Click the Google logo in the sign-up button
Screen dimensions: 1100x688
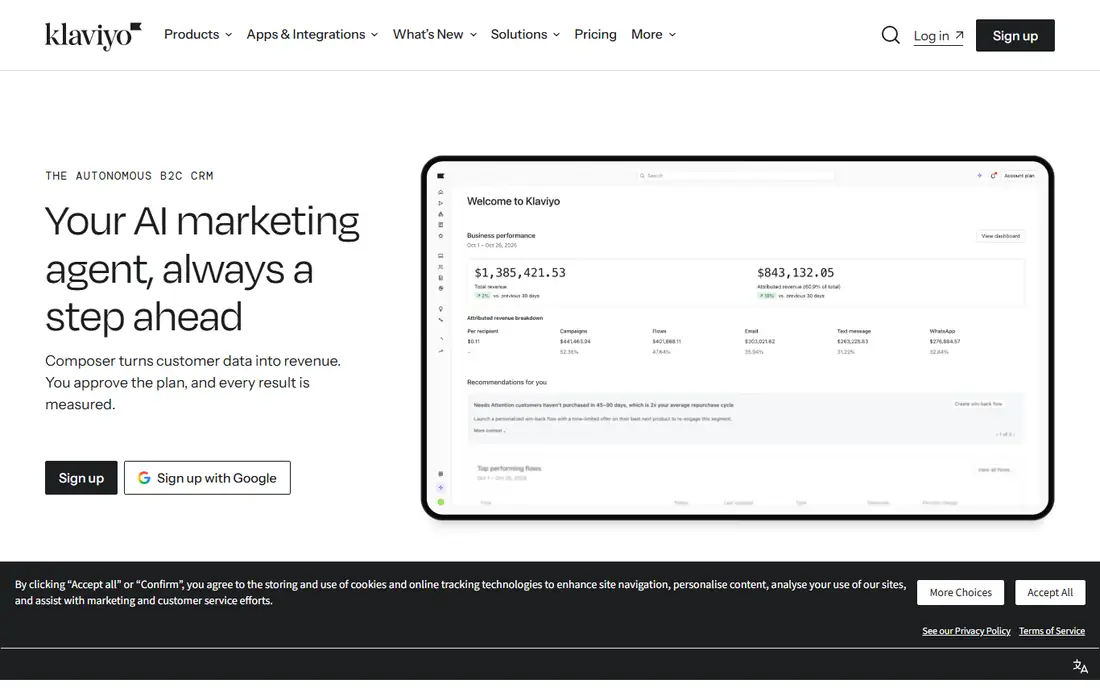(144, 478)
